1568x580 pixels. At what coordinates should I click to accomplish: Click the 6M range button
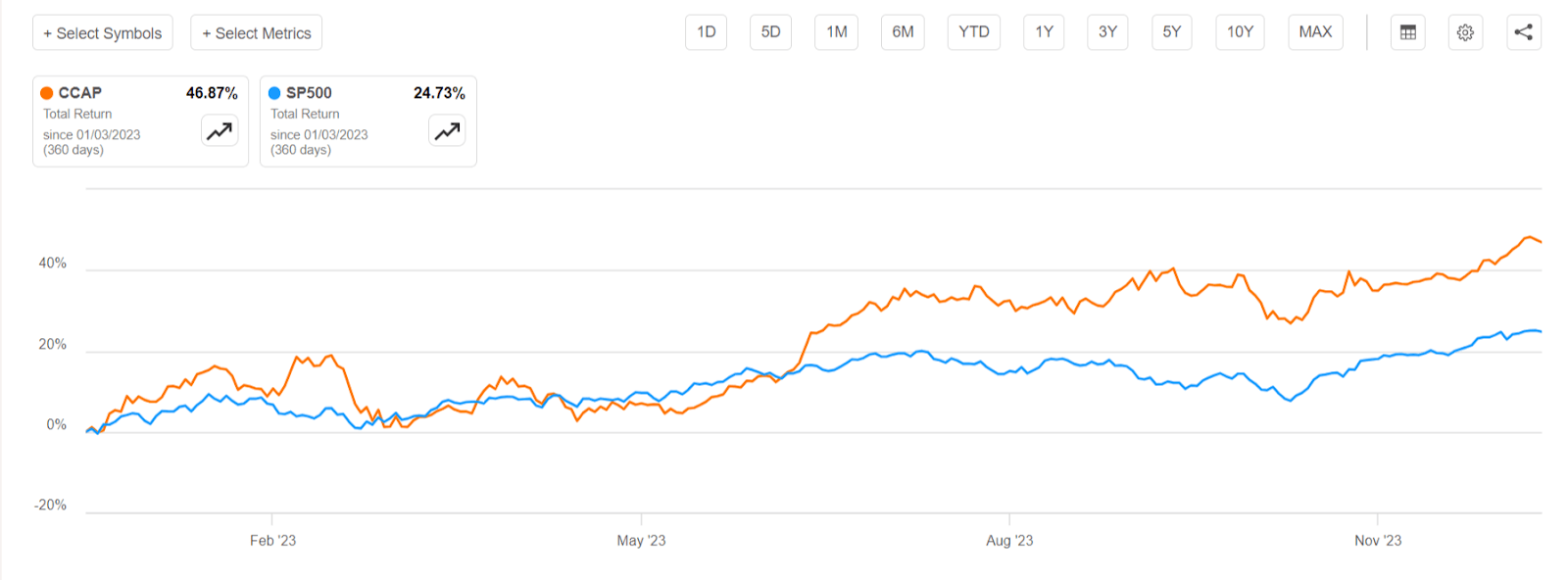point(902,31)
